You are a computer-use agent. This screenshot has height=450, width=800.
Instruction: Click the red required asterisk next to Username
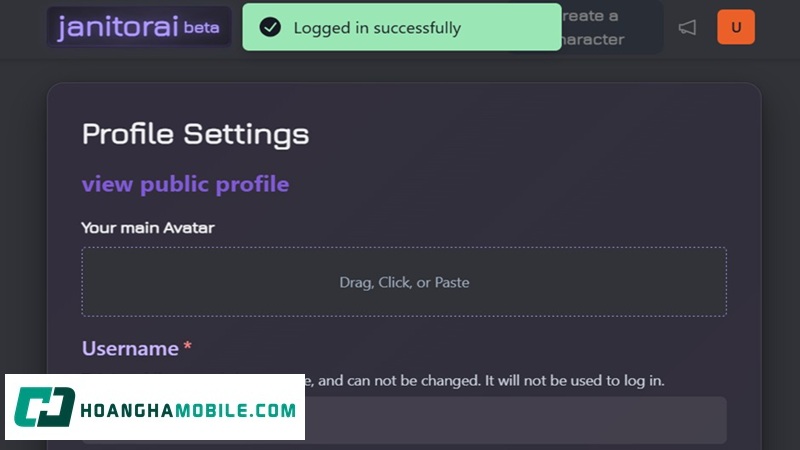point(187,349)
